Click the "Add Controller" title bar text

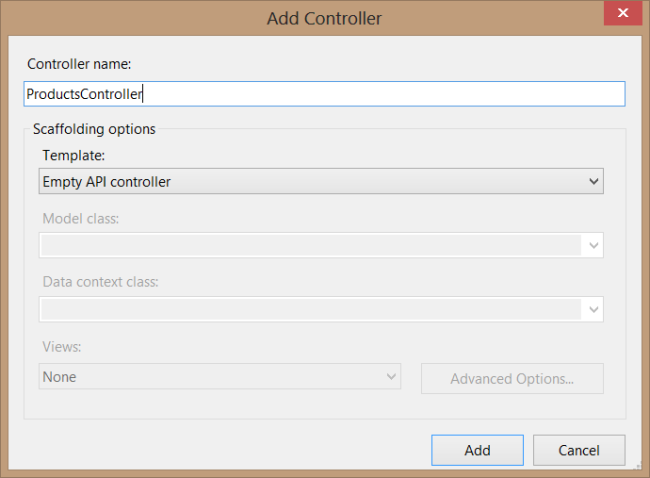point(324,18)
